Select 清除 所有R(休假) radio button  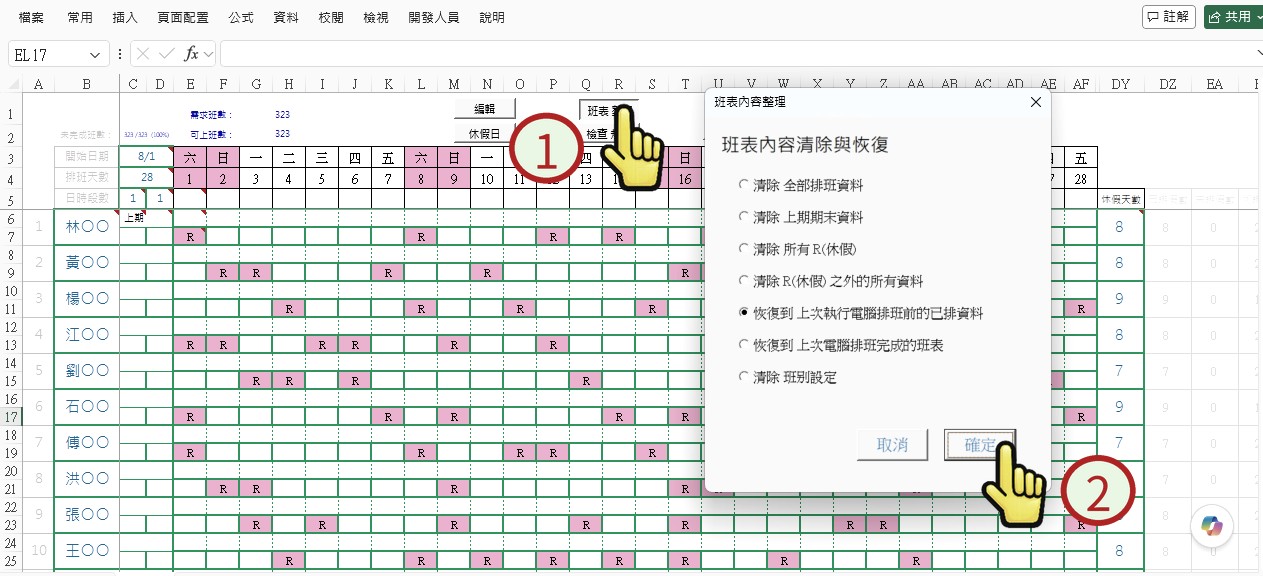click(x=743, y=249)
